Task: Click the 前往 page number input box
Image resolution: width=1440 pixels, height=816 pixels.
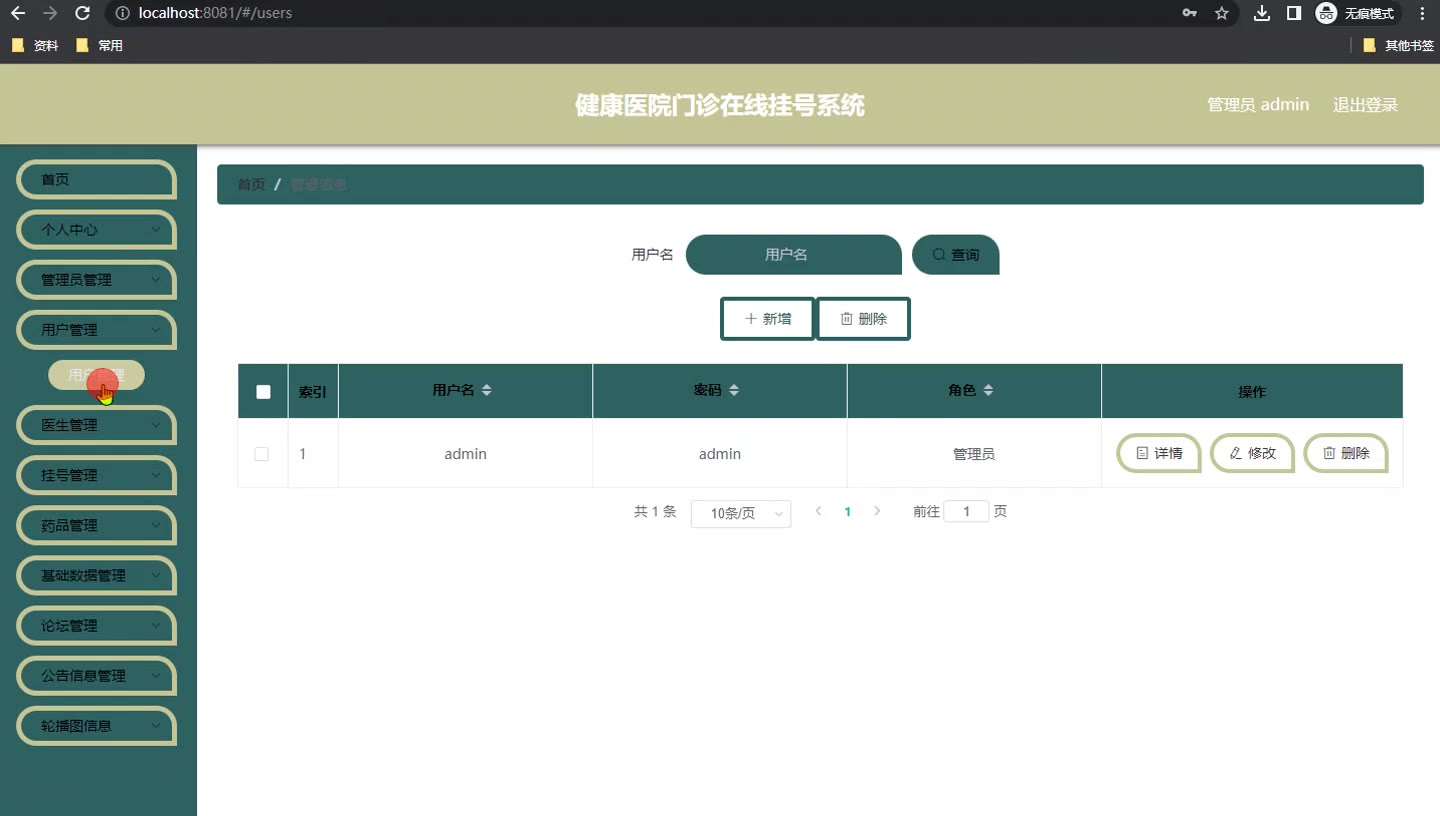Action: [x=966, y=511]
